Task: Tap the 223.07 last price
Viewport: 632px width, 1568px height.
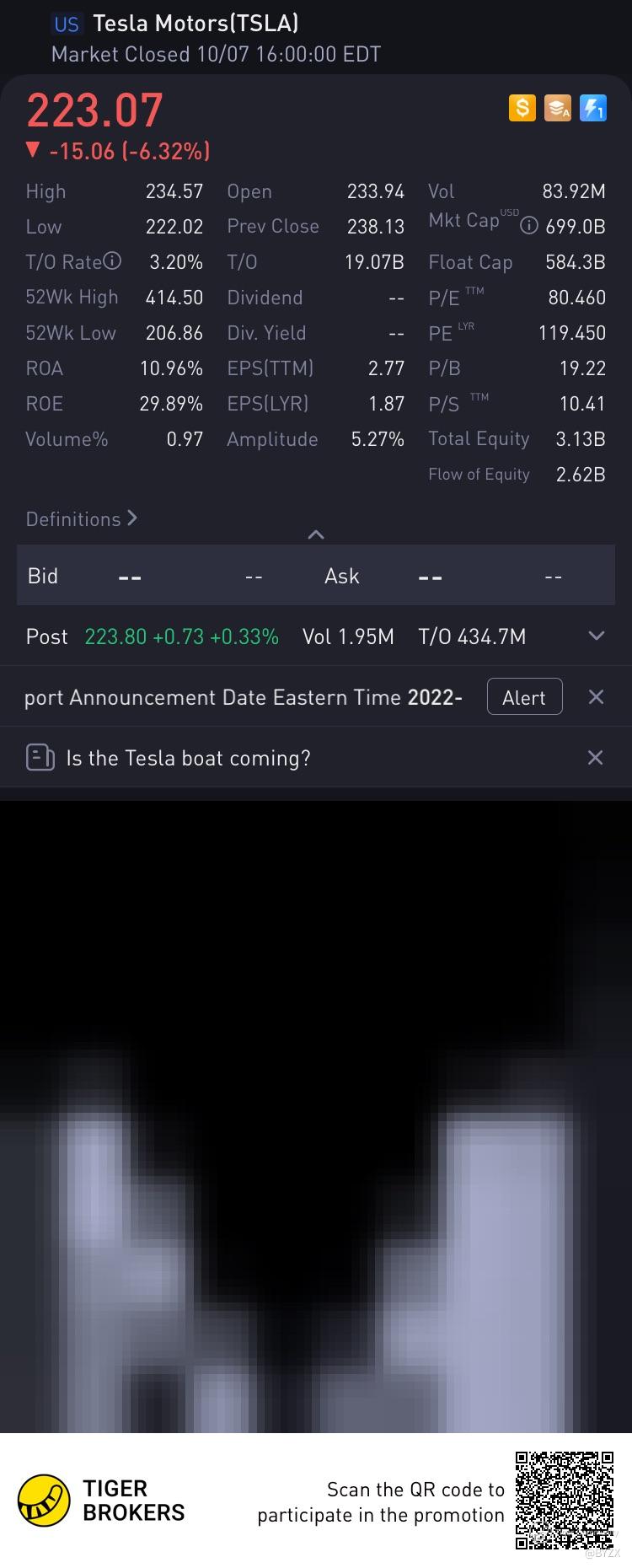Action: 94,110
